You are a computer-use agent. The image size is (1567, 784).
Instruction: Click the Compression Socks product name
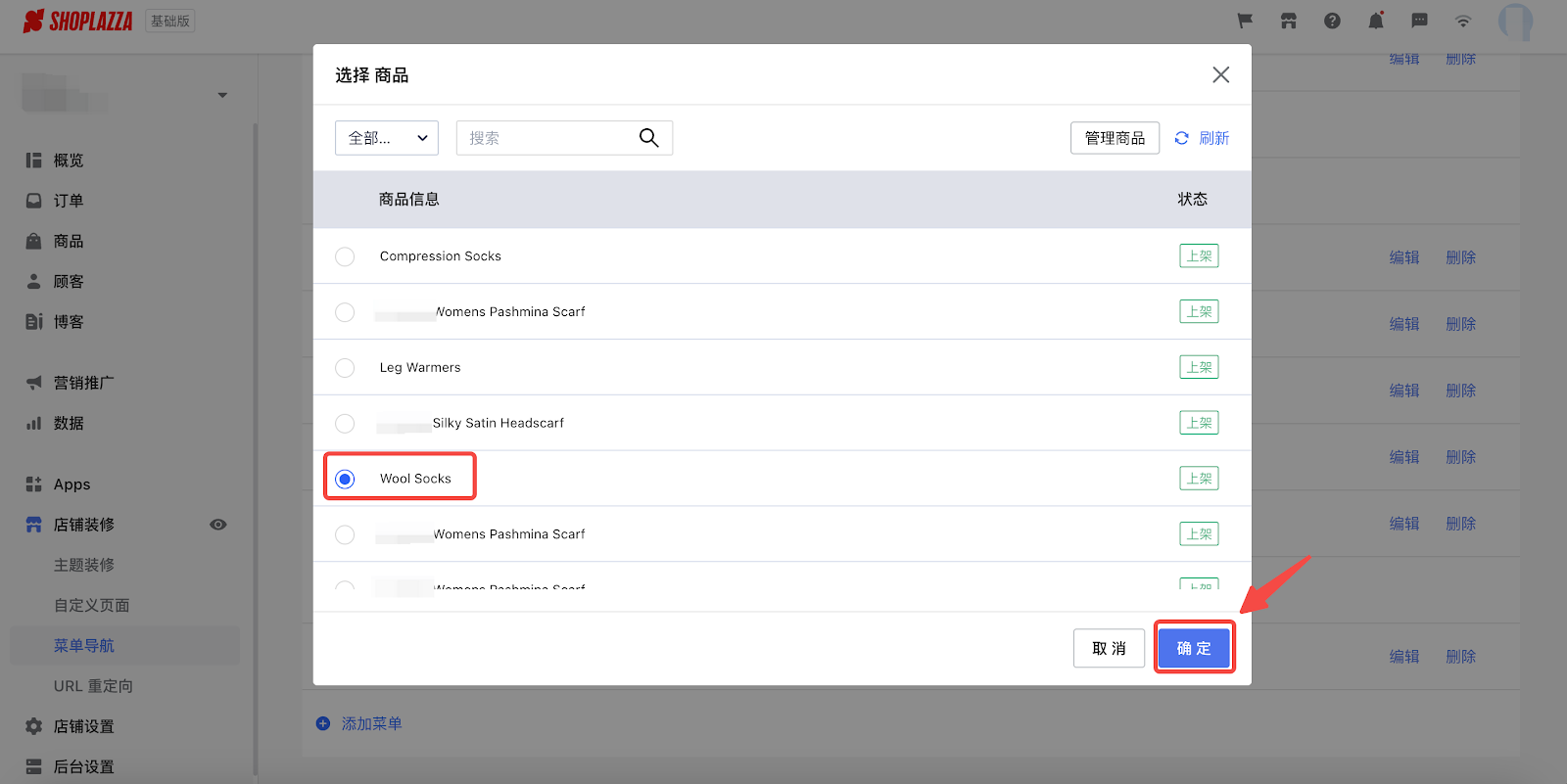(441, 256)
